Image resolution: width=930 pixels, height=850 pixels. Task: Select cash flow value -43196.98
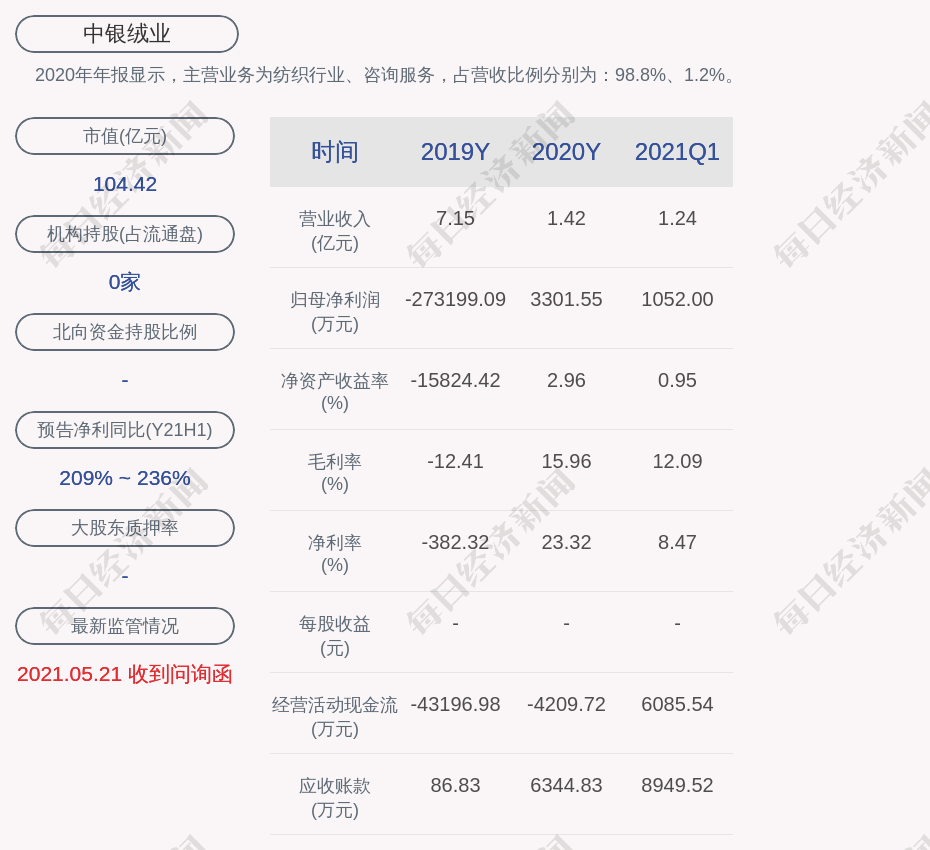455,705
